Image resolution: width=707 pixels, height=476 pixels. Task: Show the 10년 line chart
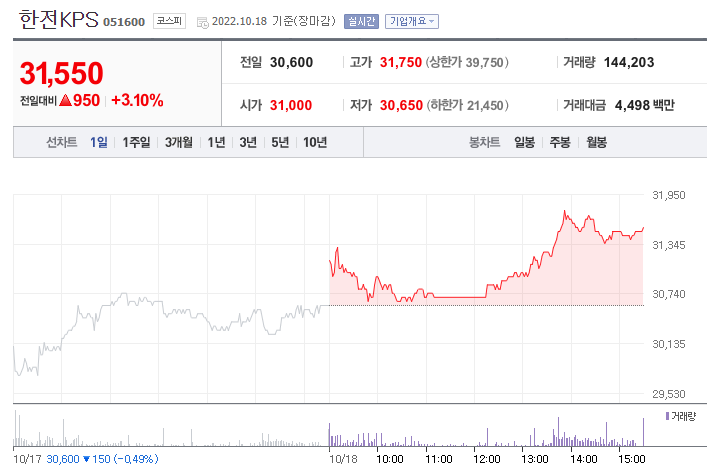coord(315,142)
